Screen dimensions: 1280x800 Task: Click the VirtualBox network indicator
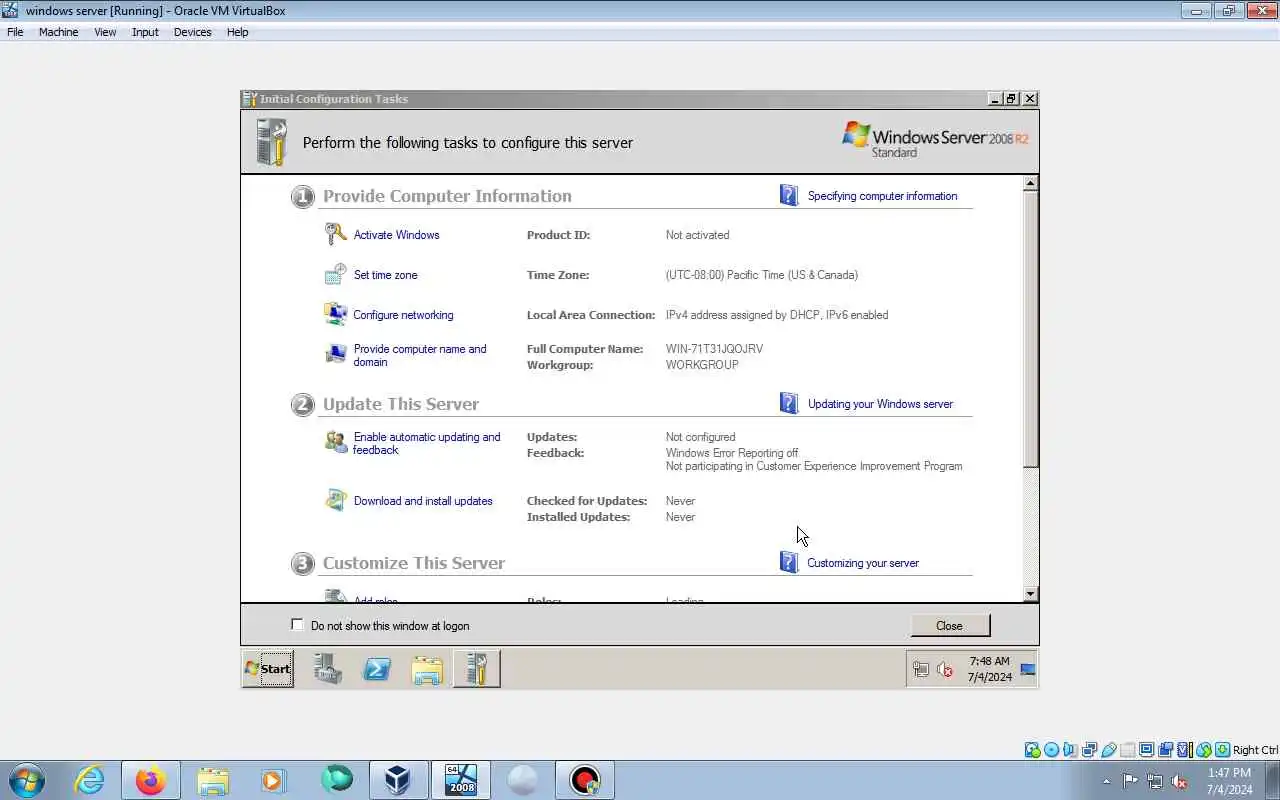point(1090,750)
